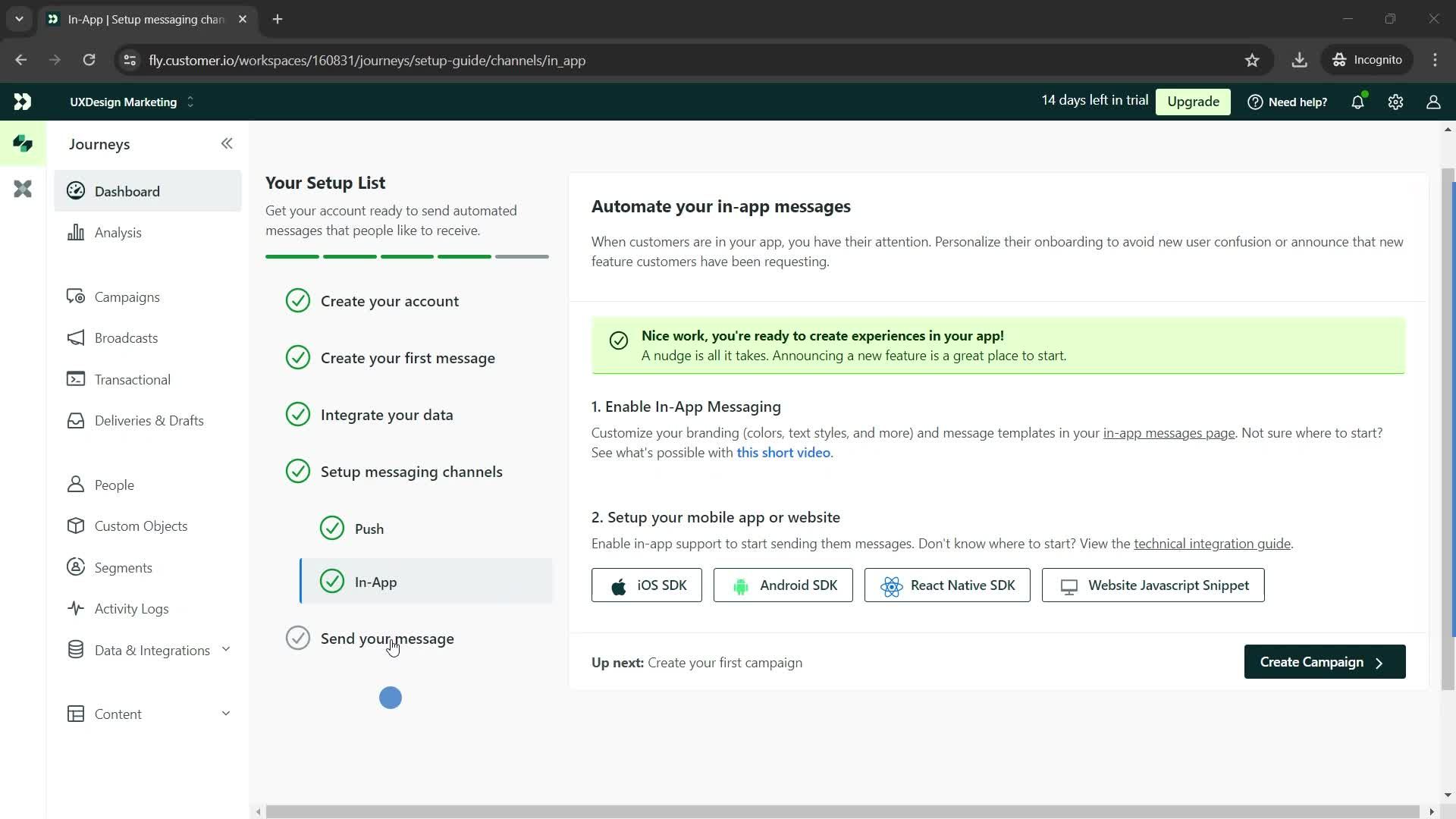Viewport: 1456px width, 819px height.
Task: Close the In-App browser tab
Action: pos(243,19)
